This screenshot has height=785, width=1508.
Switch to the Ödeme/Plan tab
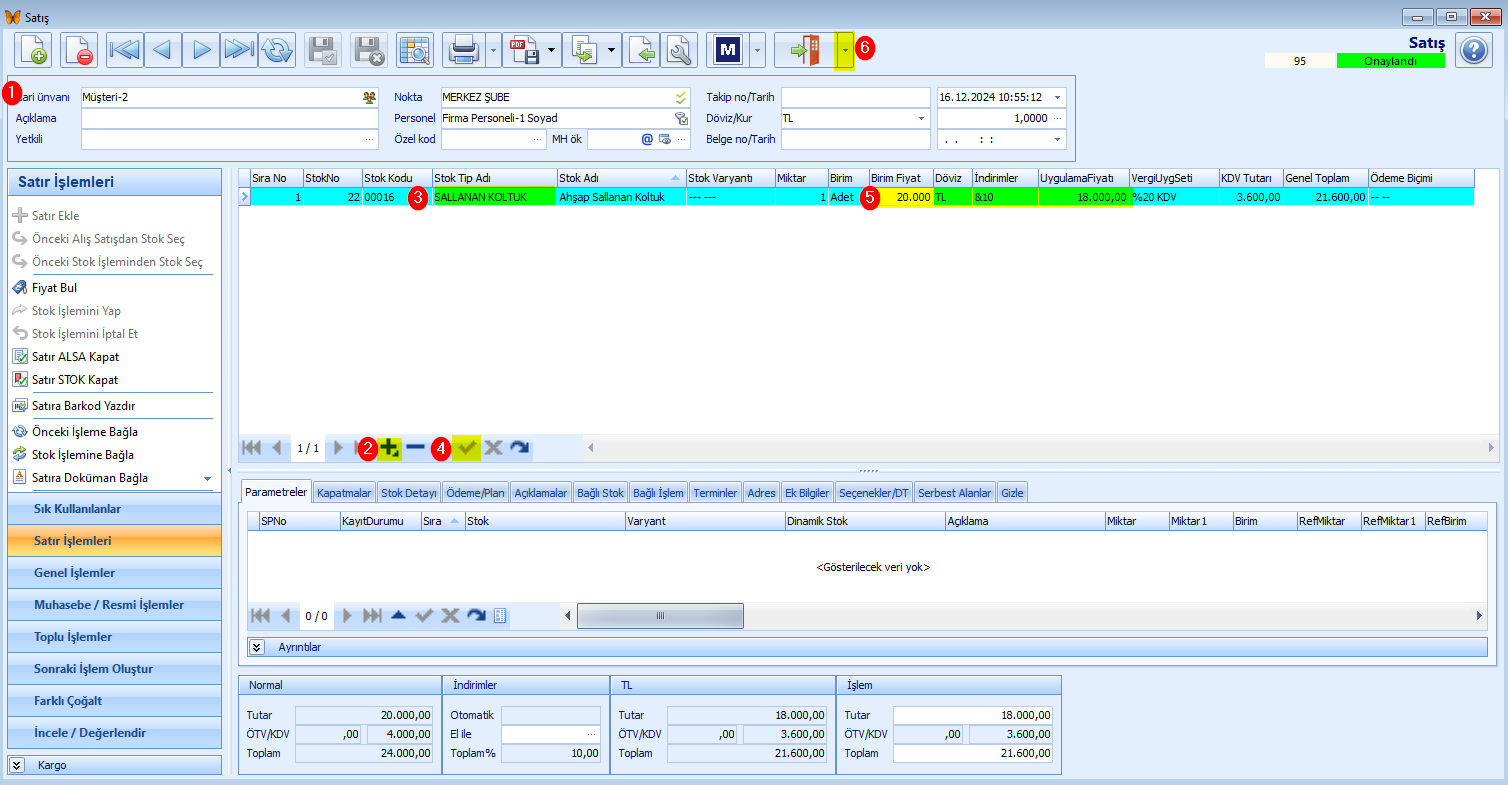475,492
